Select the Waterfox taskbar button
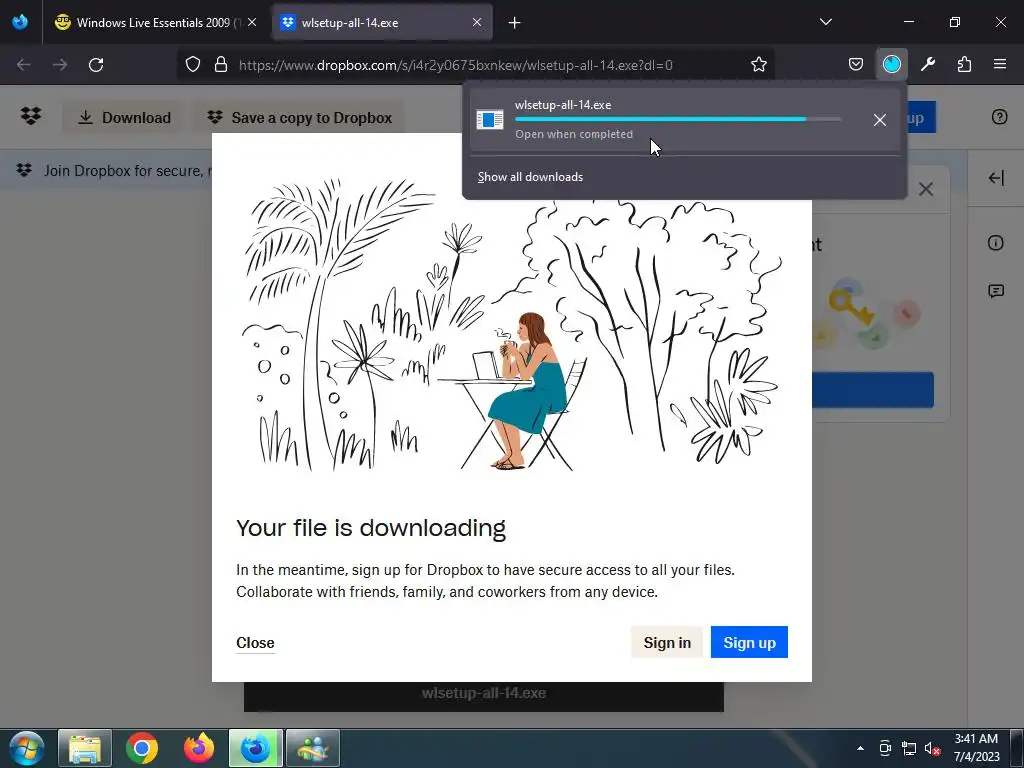1024x768 pixels. 256,748
